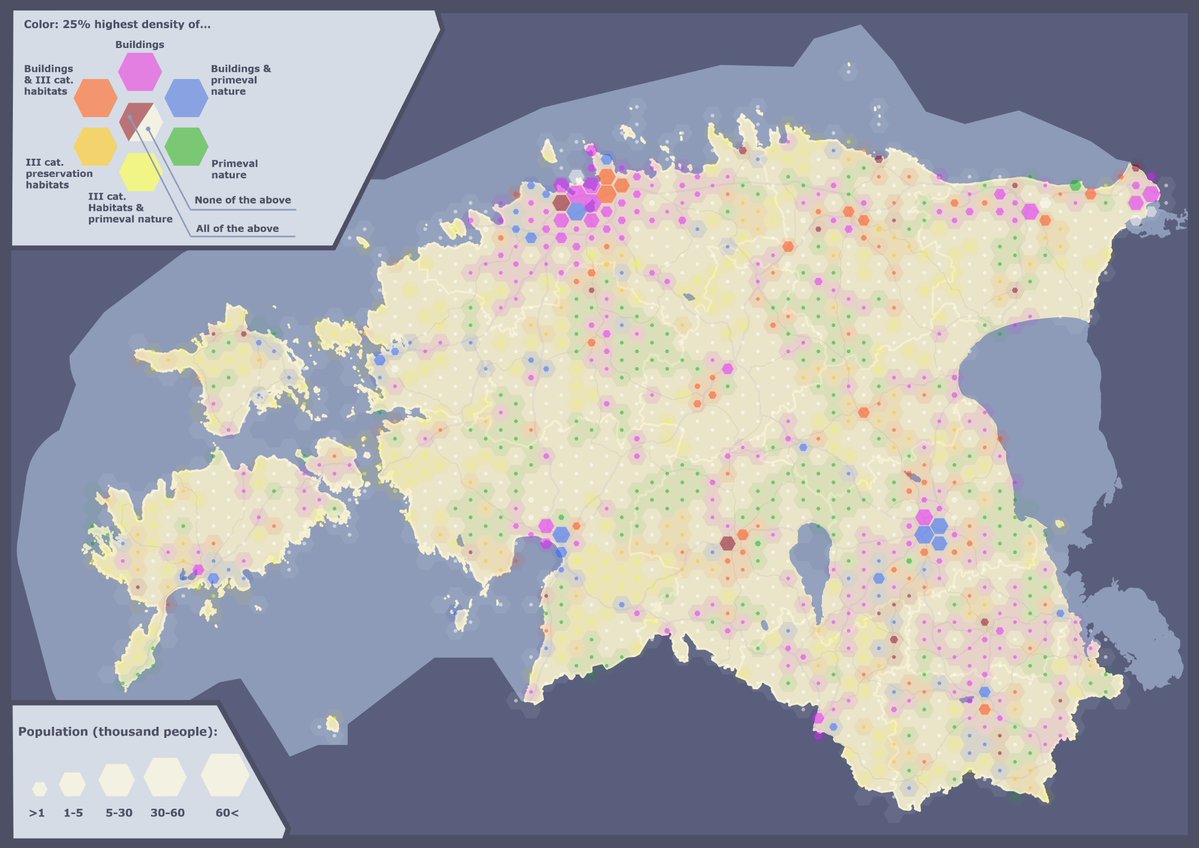This screenshot has height=848, width=1199.
Task: Click the pale yellow Habitats & primeval nature hexagon
Action: [140, 171]
